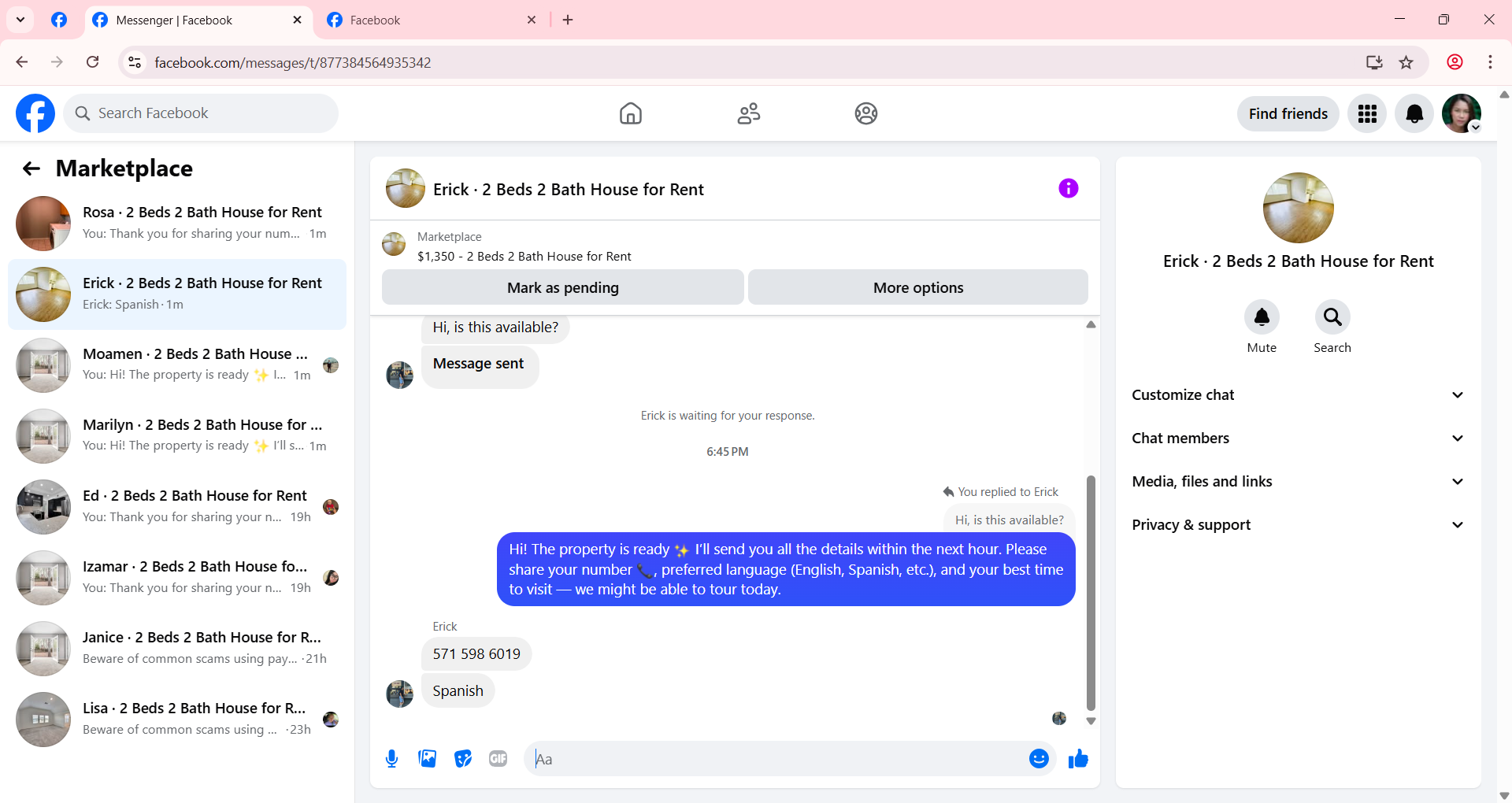Click the '571 598 6019' message
Viewport: 1512px width, 803px height.
(x=476, y=654)
